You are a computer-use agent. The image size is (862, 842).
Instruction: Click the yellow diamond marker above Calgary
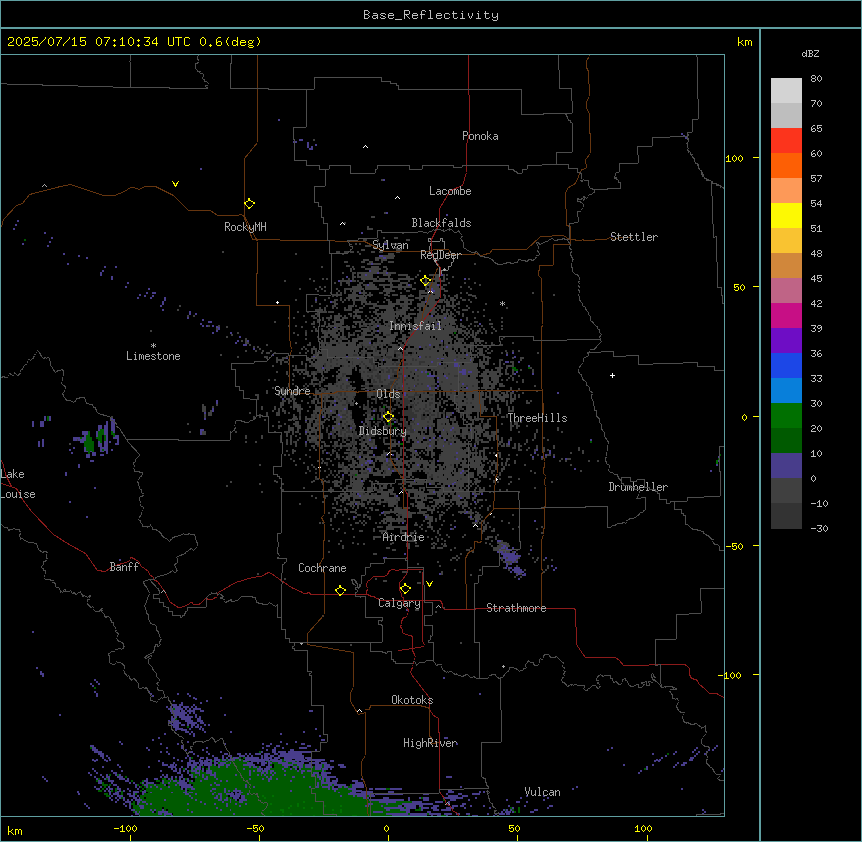coord(405,589)
